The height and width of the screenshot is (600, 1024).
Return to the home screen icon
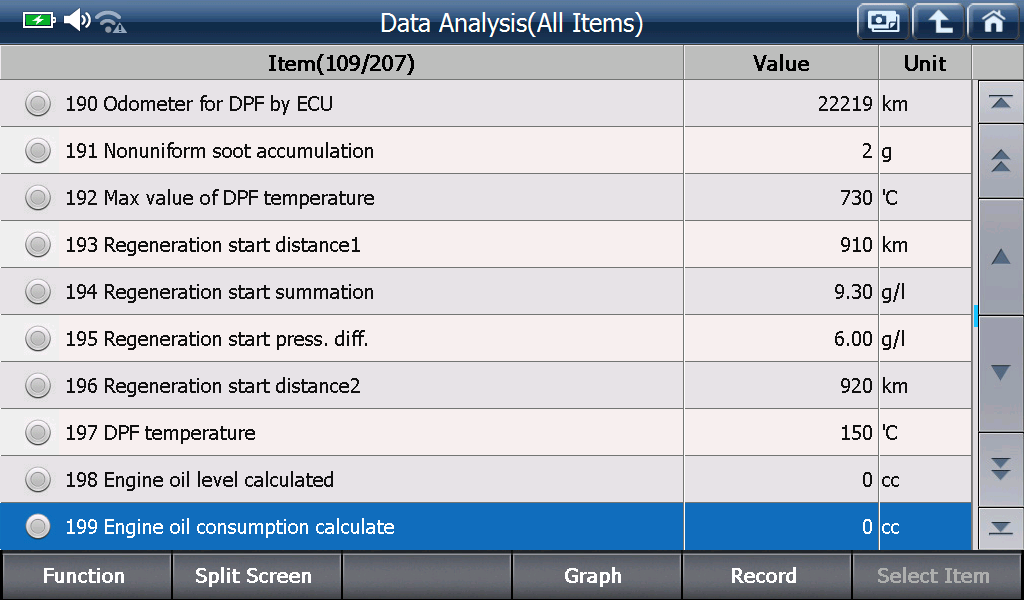coord(994,22)
